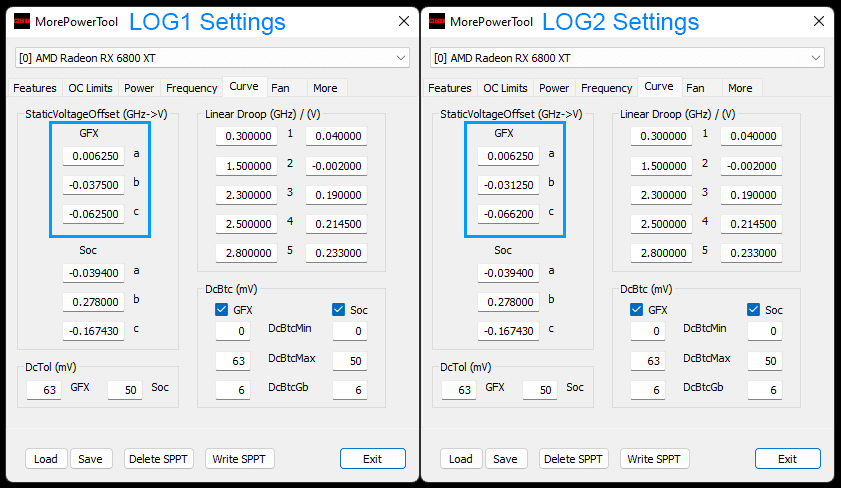Click GFX DcBtcMax field 63 in LOG1
Screen dimensions: 841x488
(x=233, y=361)
